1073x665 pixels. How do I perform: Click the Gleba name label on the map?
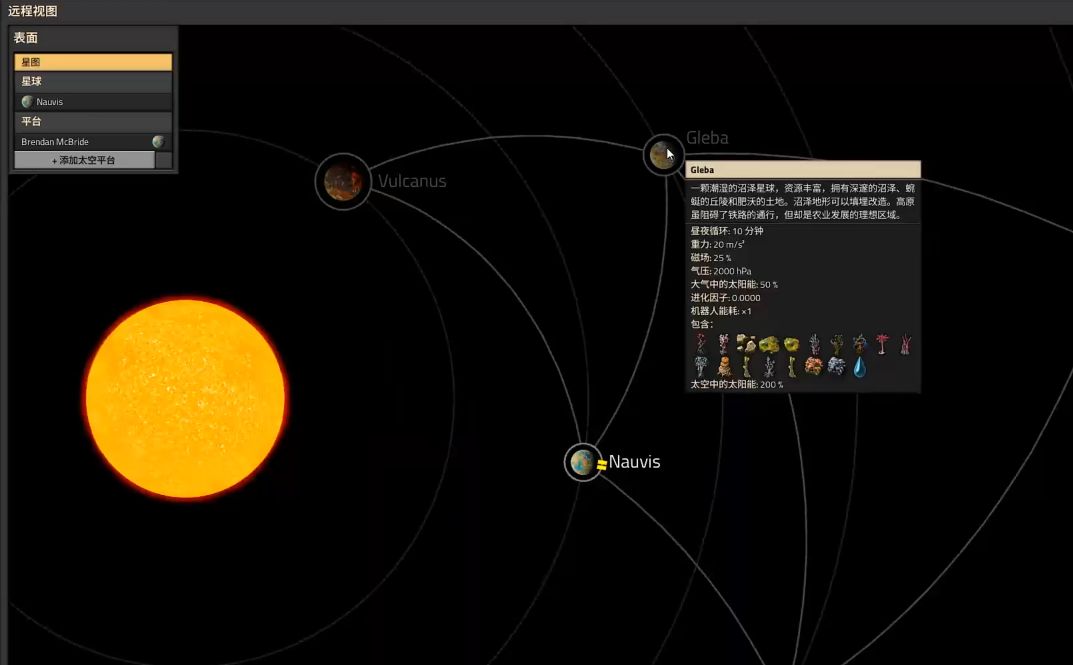(x=707, y=138)
